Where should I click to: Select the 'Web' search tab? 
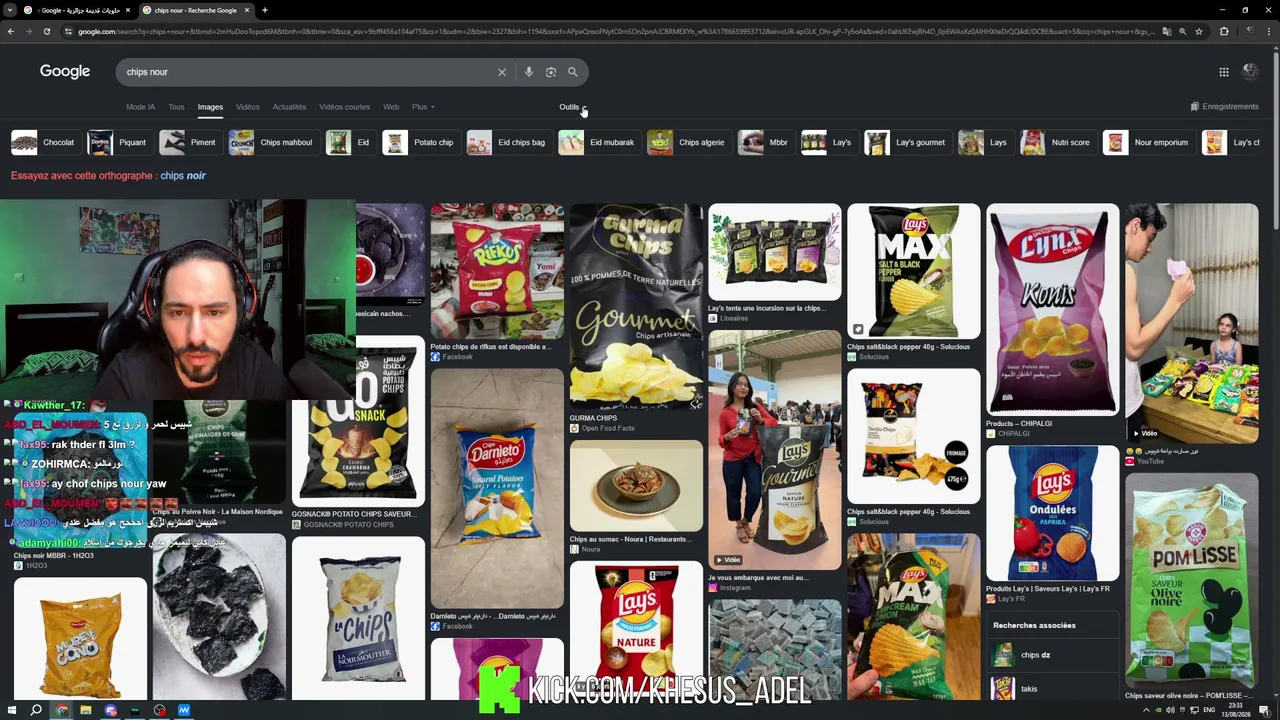(x=391, y=107)
